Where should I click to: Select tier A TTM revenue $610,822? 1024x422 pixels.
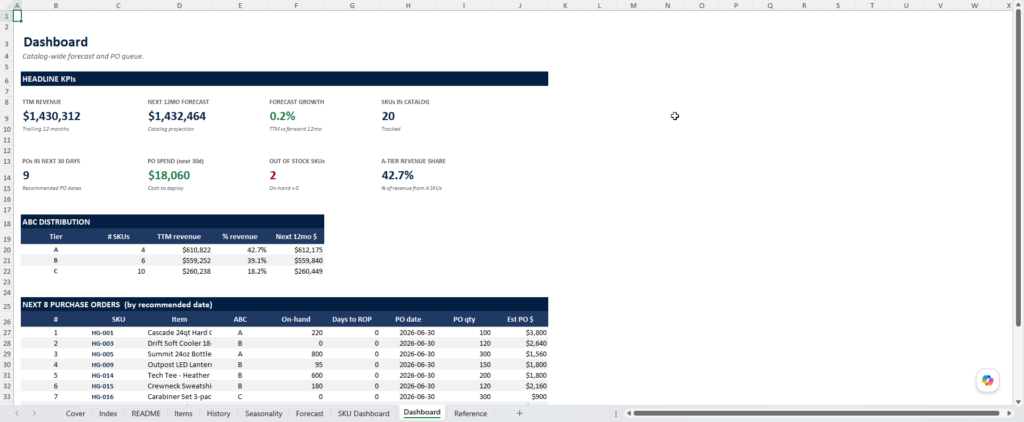[180, 250]
